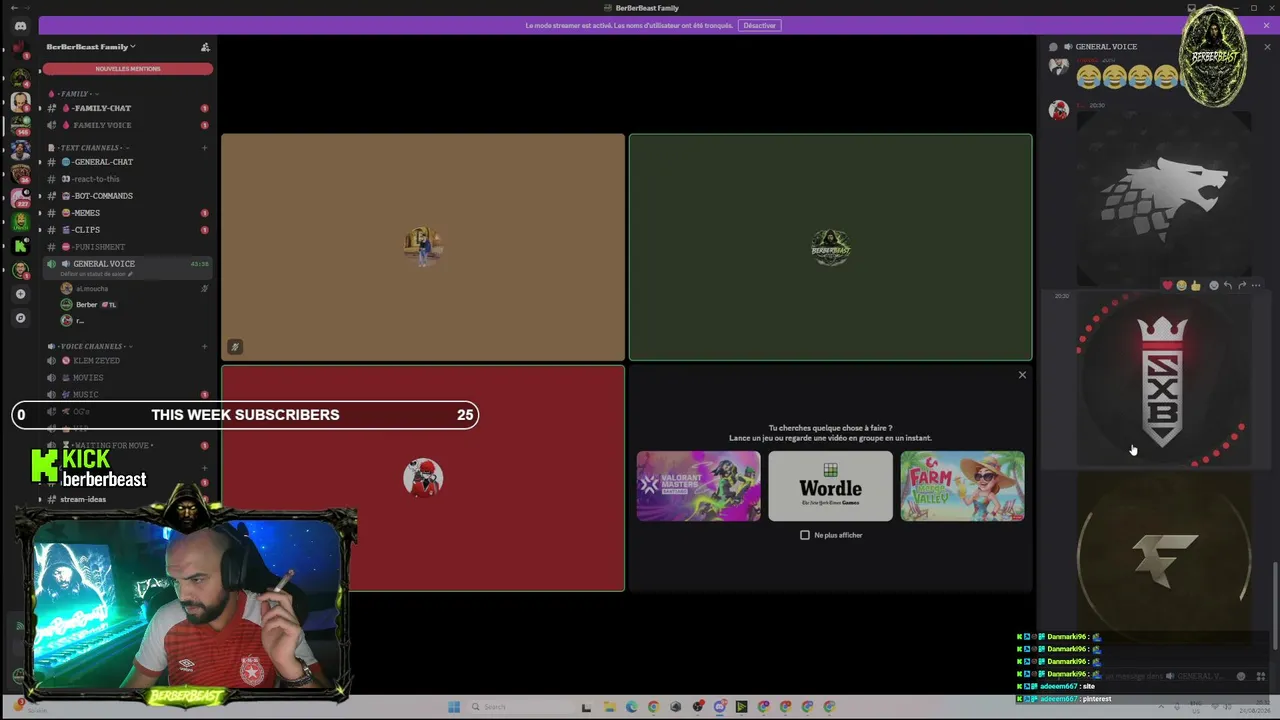Open the GENERAL-CHAT text channel

pyautogui.click(x=126, y=162)
